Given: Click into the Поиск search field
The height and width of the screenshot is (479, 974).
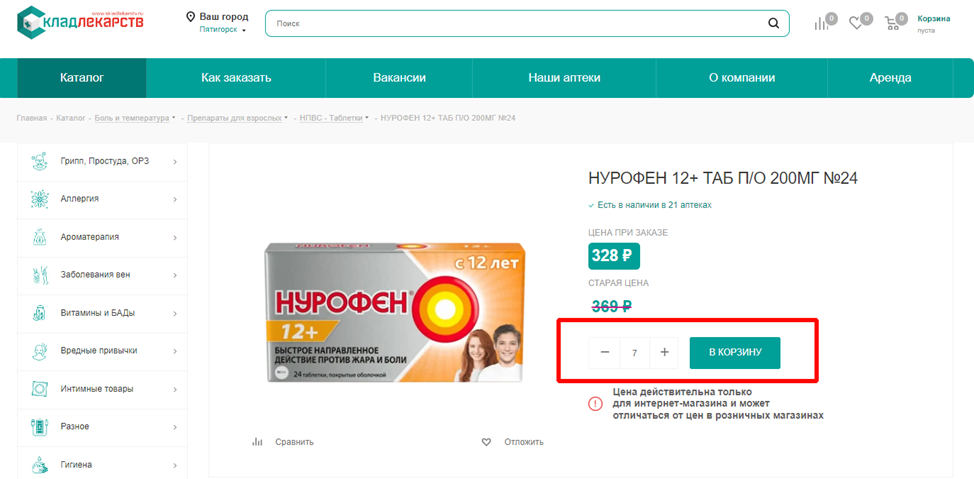Looking at the screenshot, I should [x=516, y=24].
